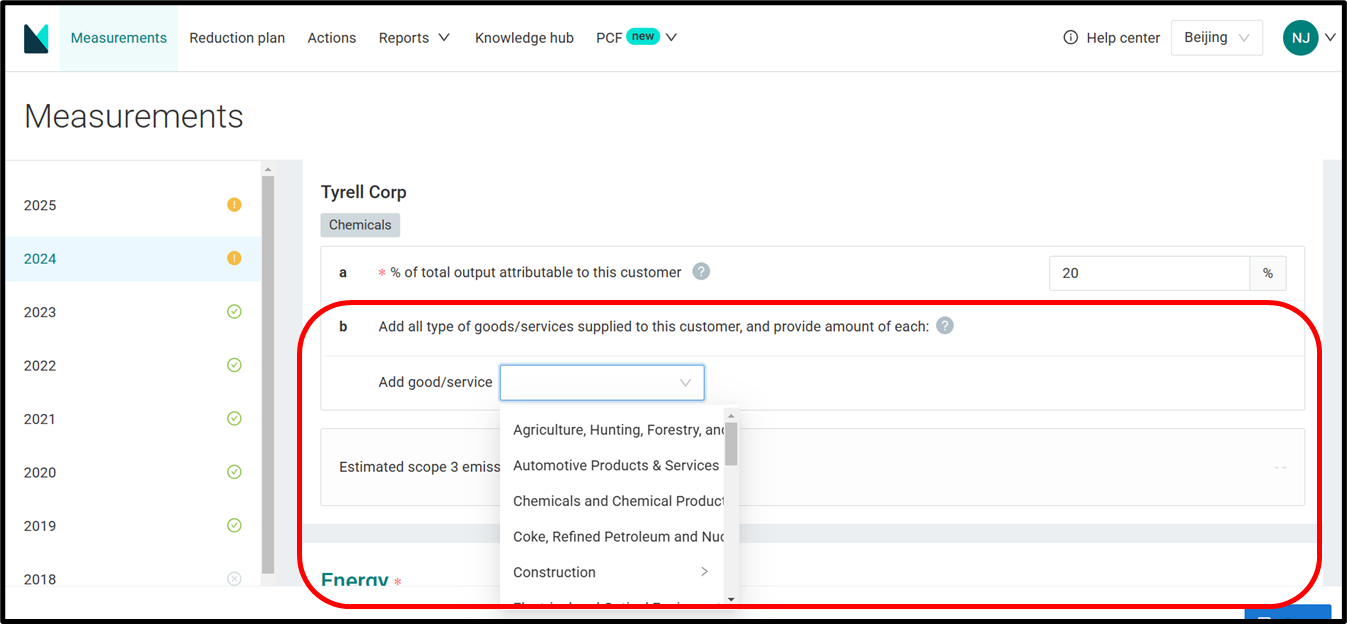Click the dropdown list scrollbar thumb
The width and height of the screenshot is (1347, 624).
pyautogui.click(x=732, y=444)
